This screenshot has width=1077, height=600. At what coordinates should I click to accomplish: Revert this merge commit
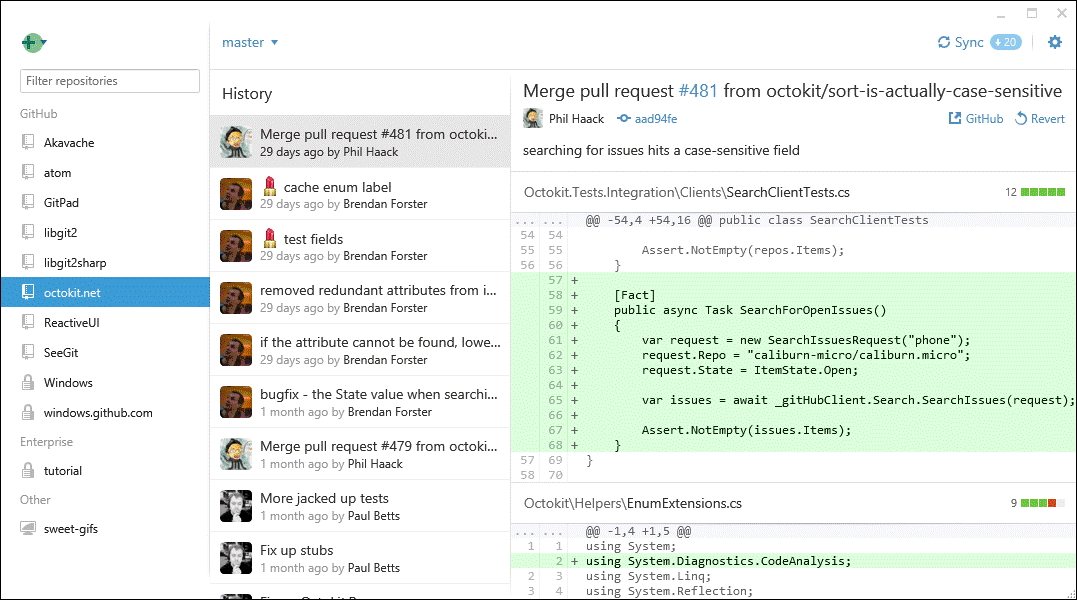[x=1039, y=119]
